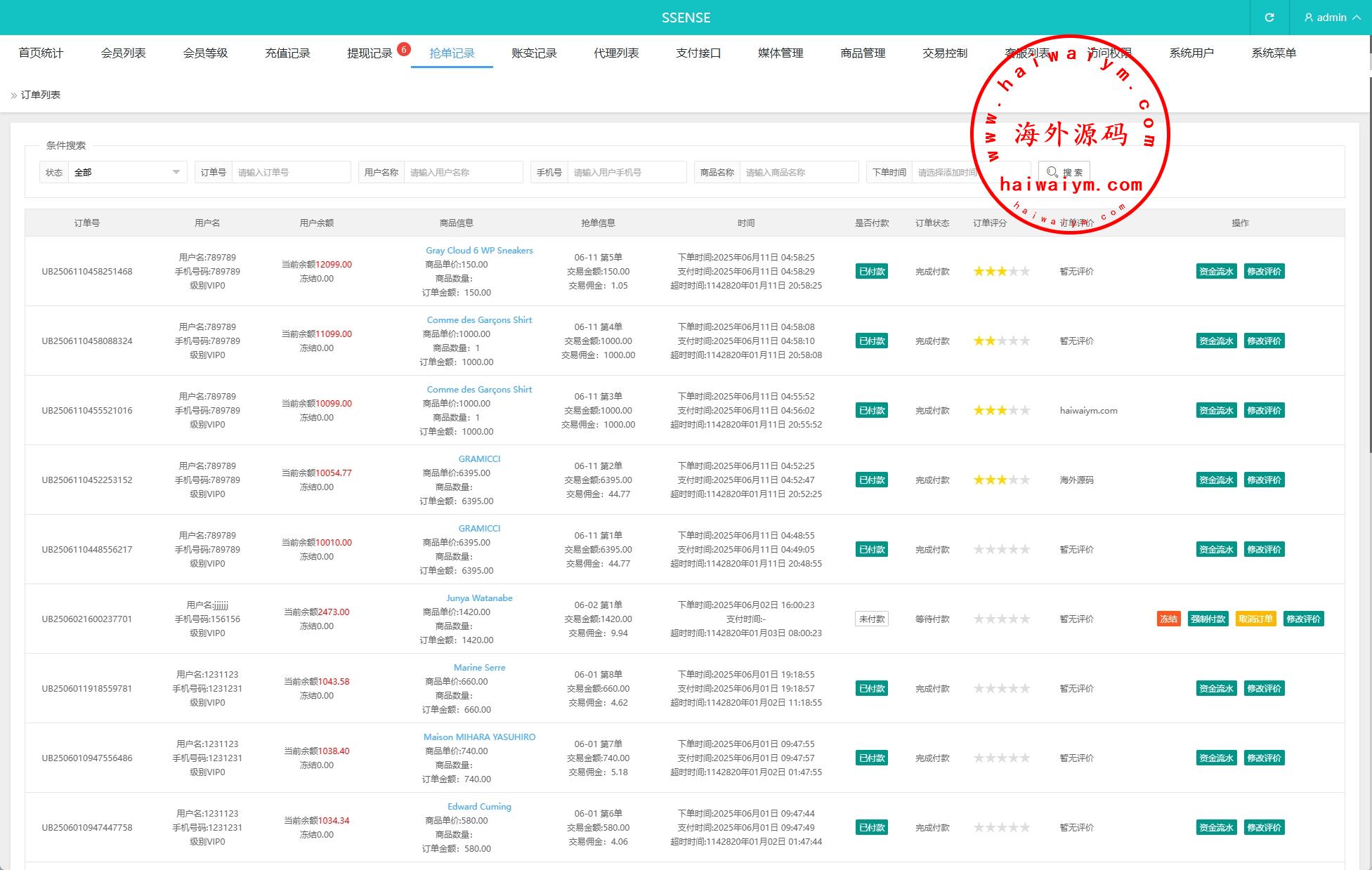Click the search magnifier button
The height and width of the screenshot is (870, 1372).
click(1064, 172)
